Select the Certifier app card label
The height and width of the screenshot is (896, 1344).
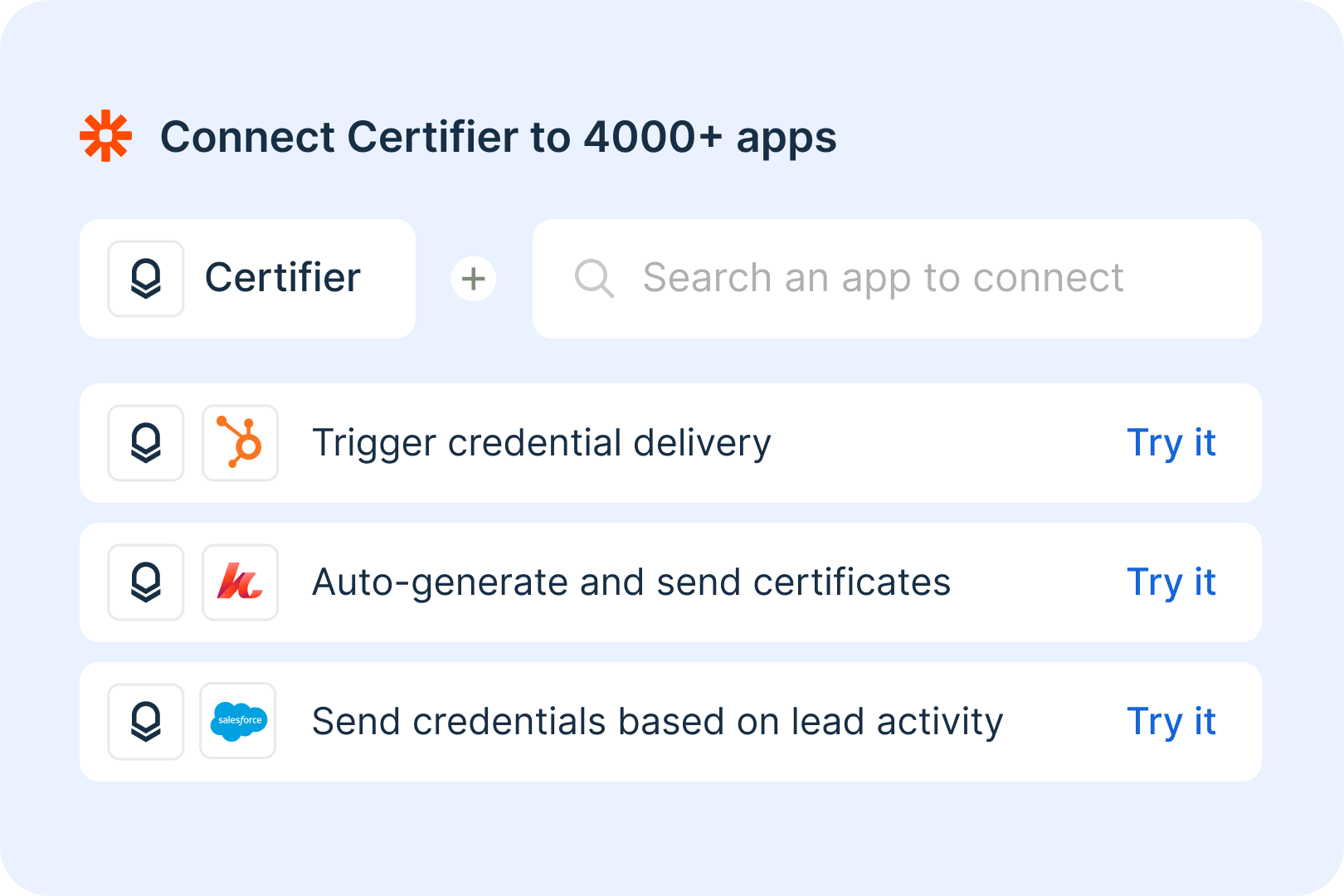[283, 278]
